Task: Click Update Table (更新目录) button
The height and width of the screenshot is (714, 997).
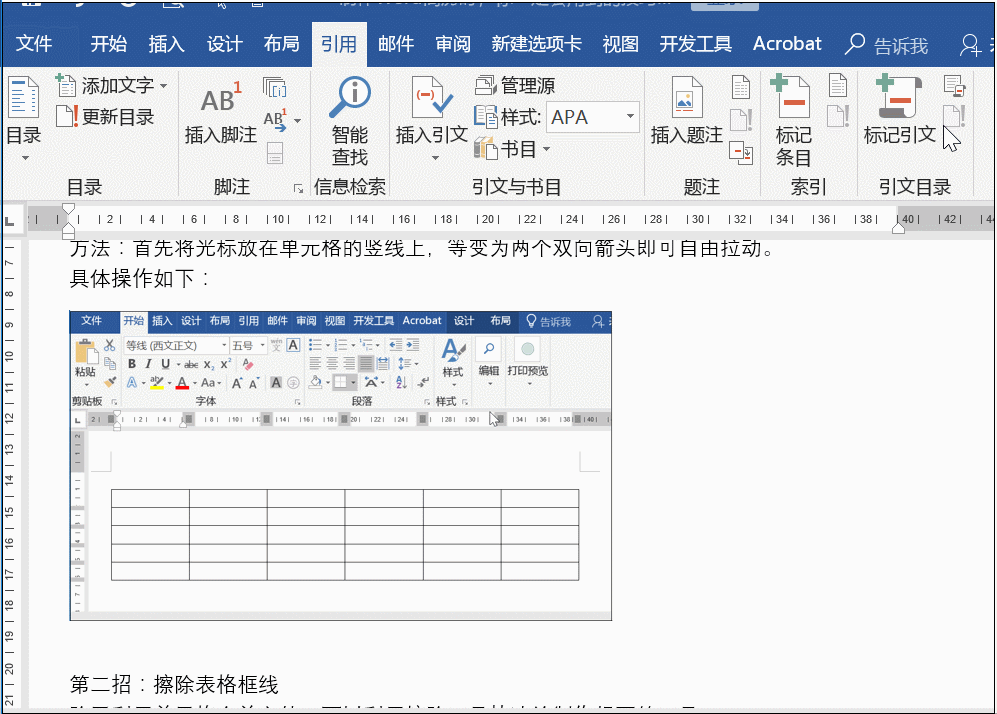Action: click(x=106, y=117)
